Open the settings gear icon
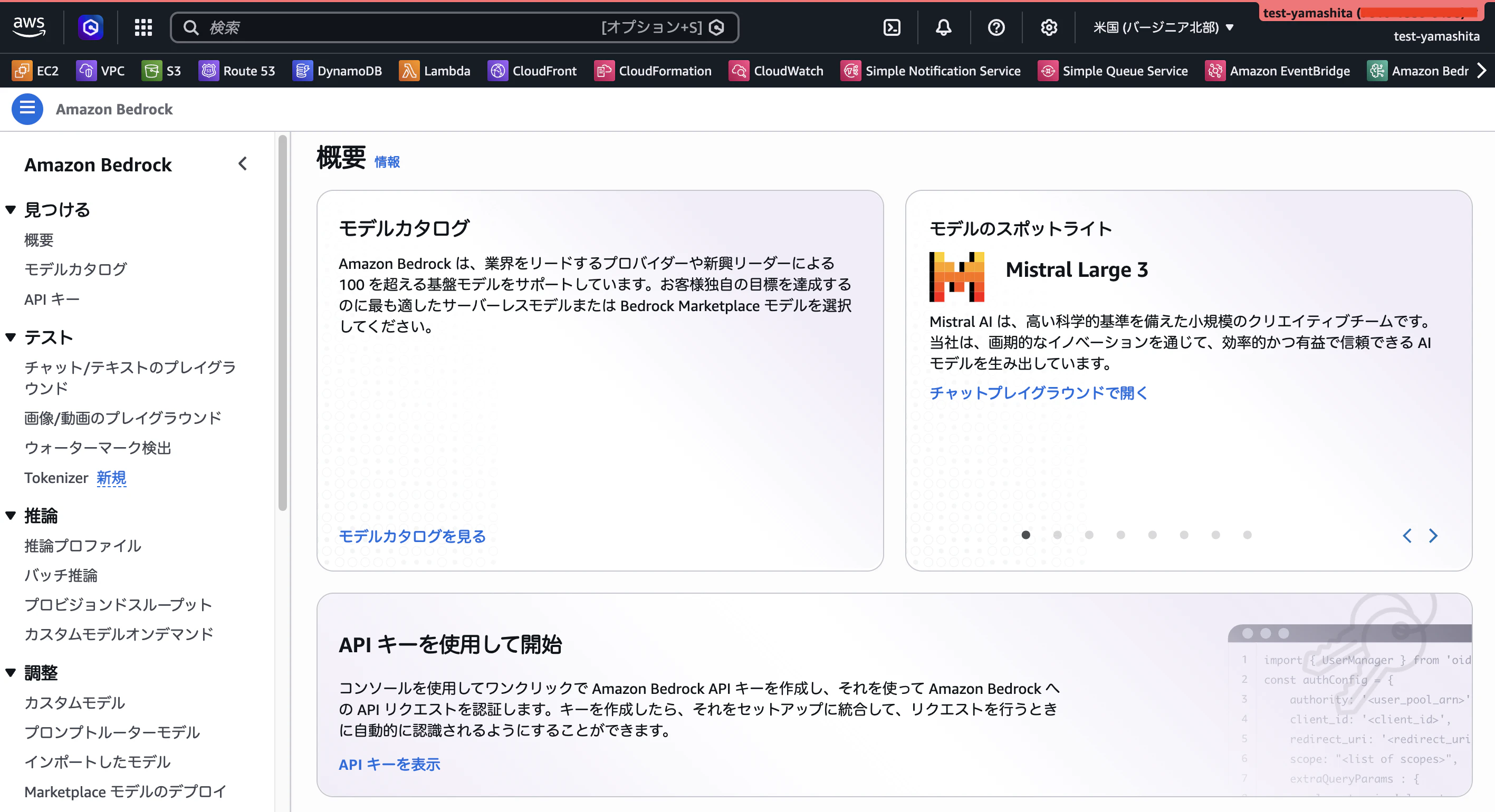 pos(1049,27)
